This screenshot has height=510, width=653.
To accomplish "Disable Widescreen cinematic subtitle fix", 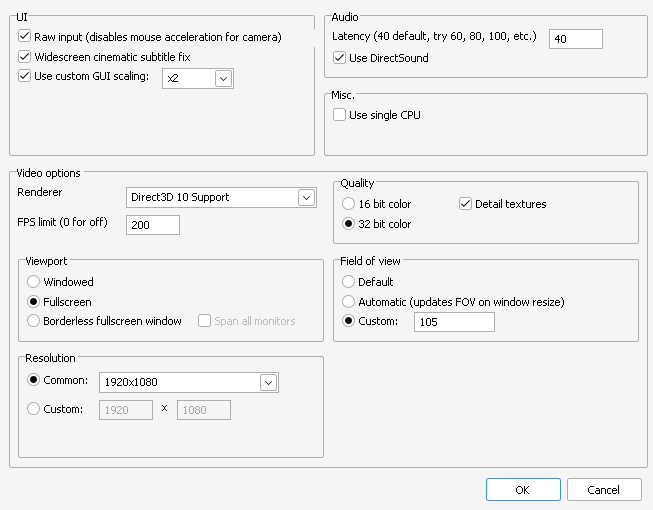I will click(x=25, y=57).
